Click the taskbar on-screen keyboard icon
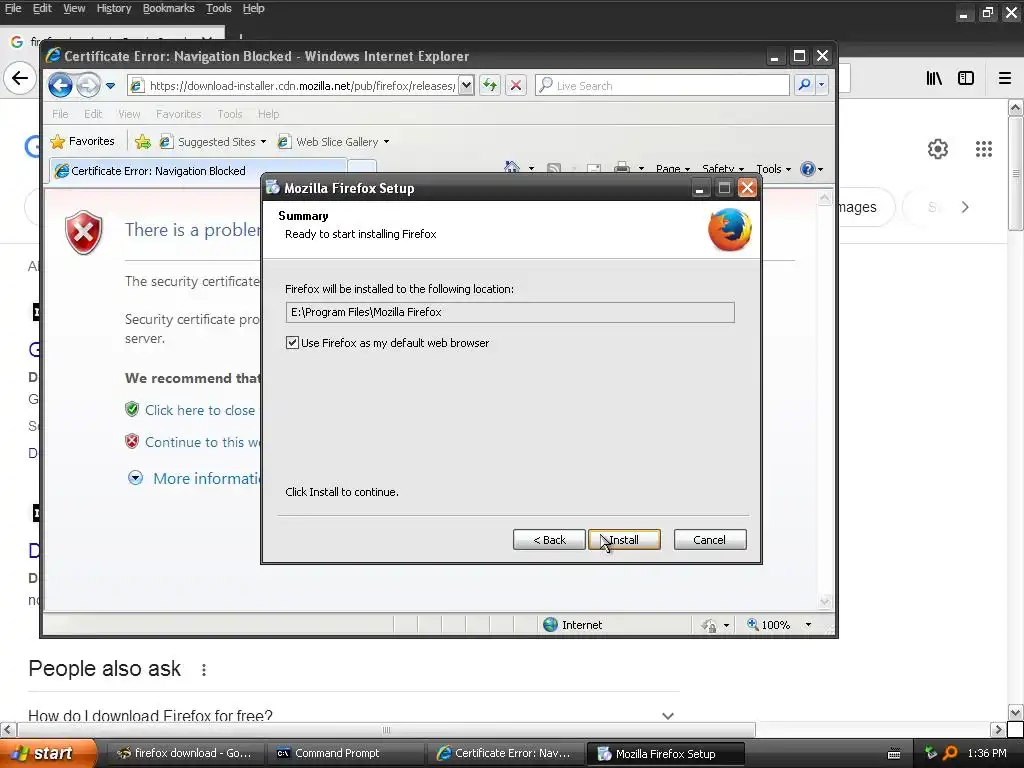The width and height of the screenshot is (1024, 768). [x=894, y=754]
